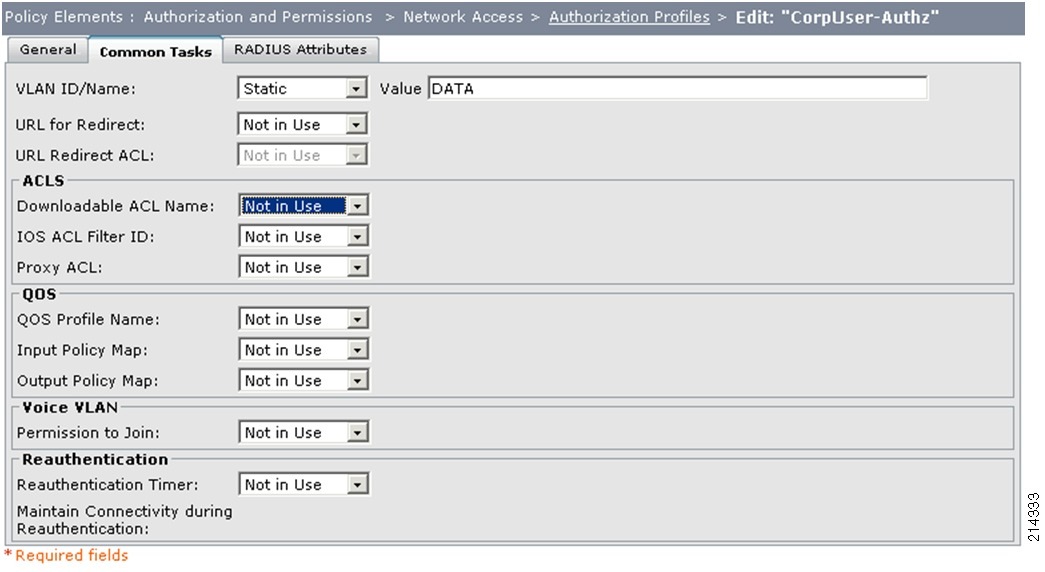Open the VLAN ID/Name Static dropdown
This screenshot has width=1045, height=572.
pyautogui.click(x=302, y=89)
